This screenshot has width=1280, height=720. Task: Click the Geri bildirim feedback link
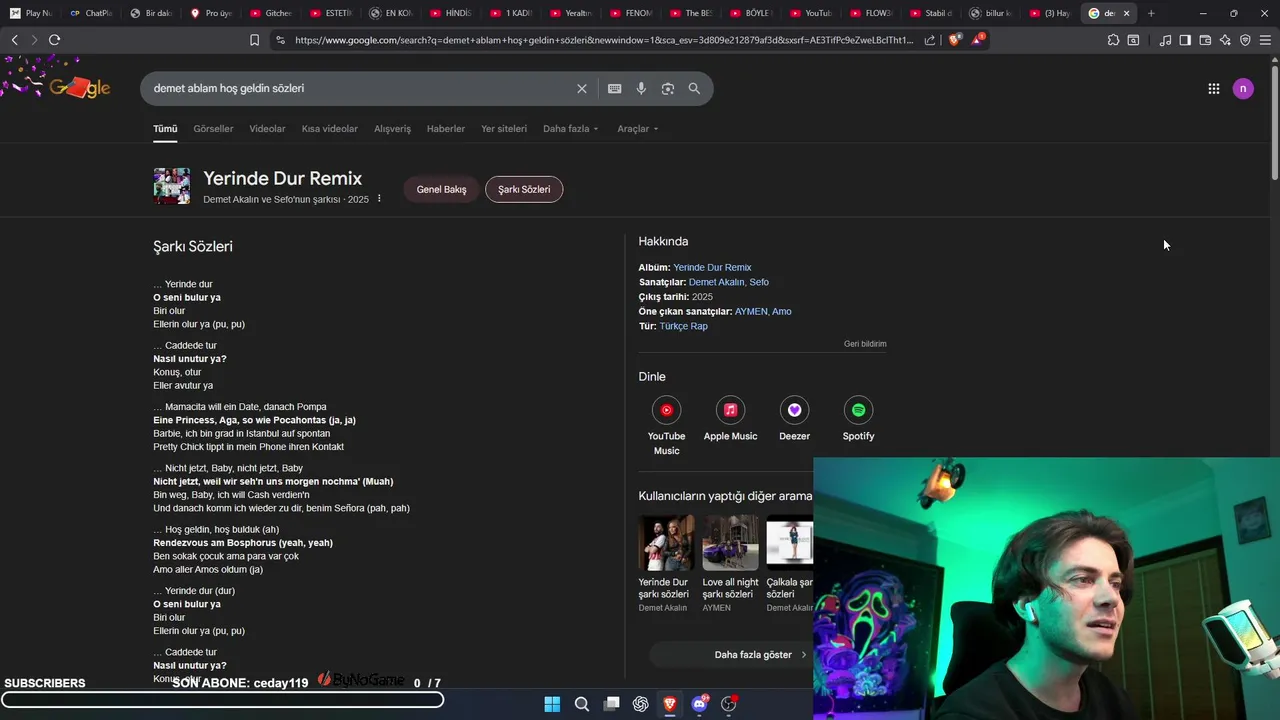pos(865,344)
